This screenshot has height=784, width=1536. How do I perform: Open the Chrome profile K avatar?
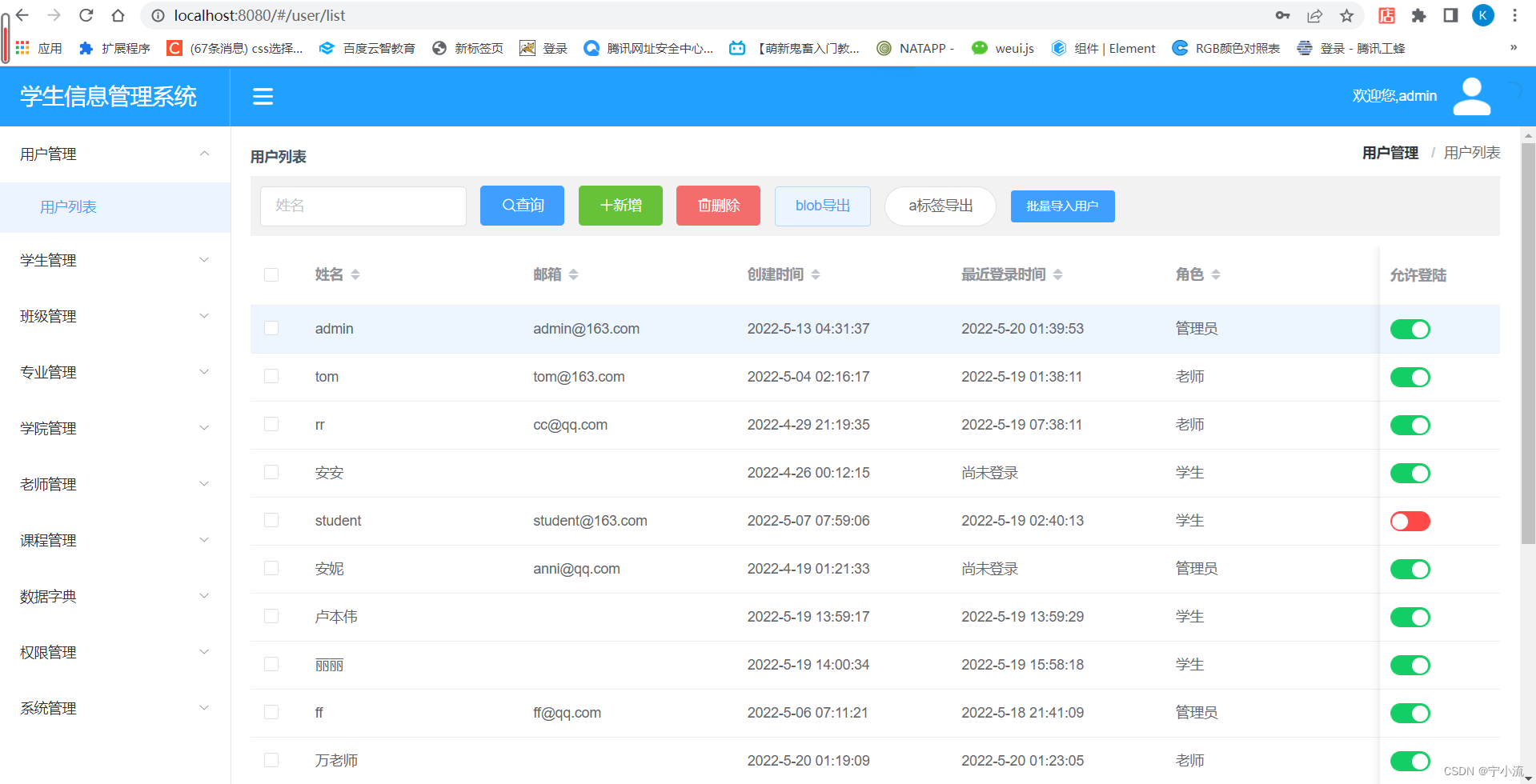(1483, 15)
